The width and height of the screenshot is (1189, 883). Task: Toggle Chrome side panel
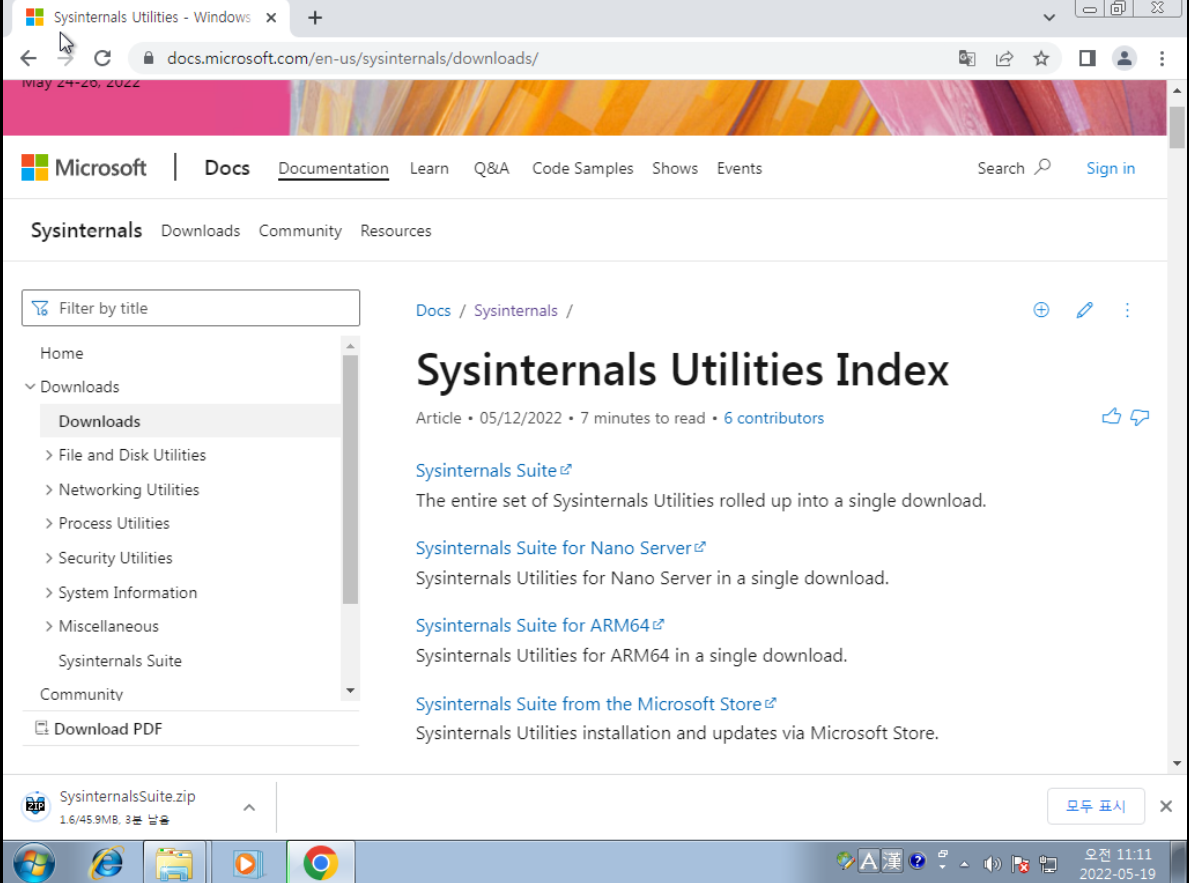point(1087,58)
